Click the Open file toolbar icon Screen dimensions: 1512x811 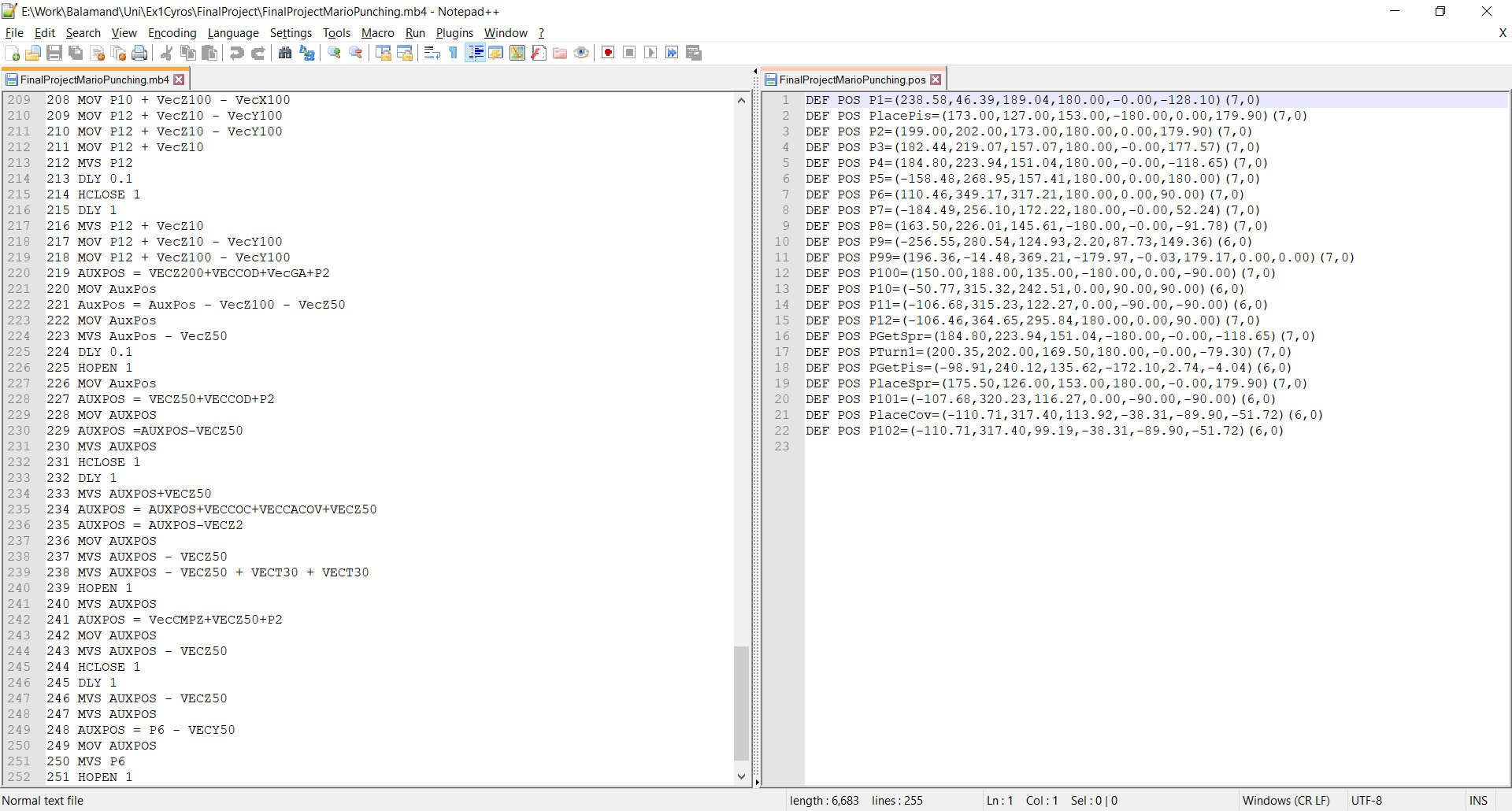pos(33,53)
